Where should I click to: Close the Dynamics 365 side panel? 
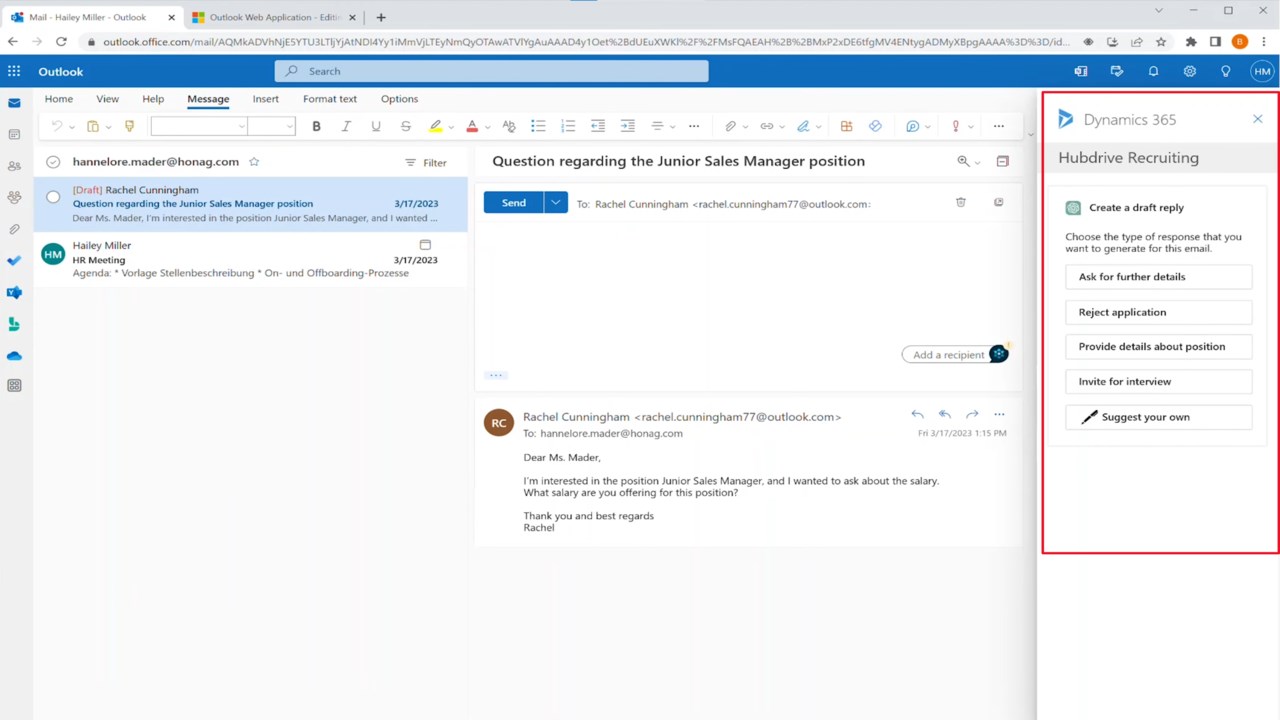pyautogui.click(x=1258, y=119)
